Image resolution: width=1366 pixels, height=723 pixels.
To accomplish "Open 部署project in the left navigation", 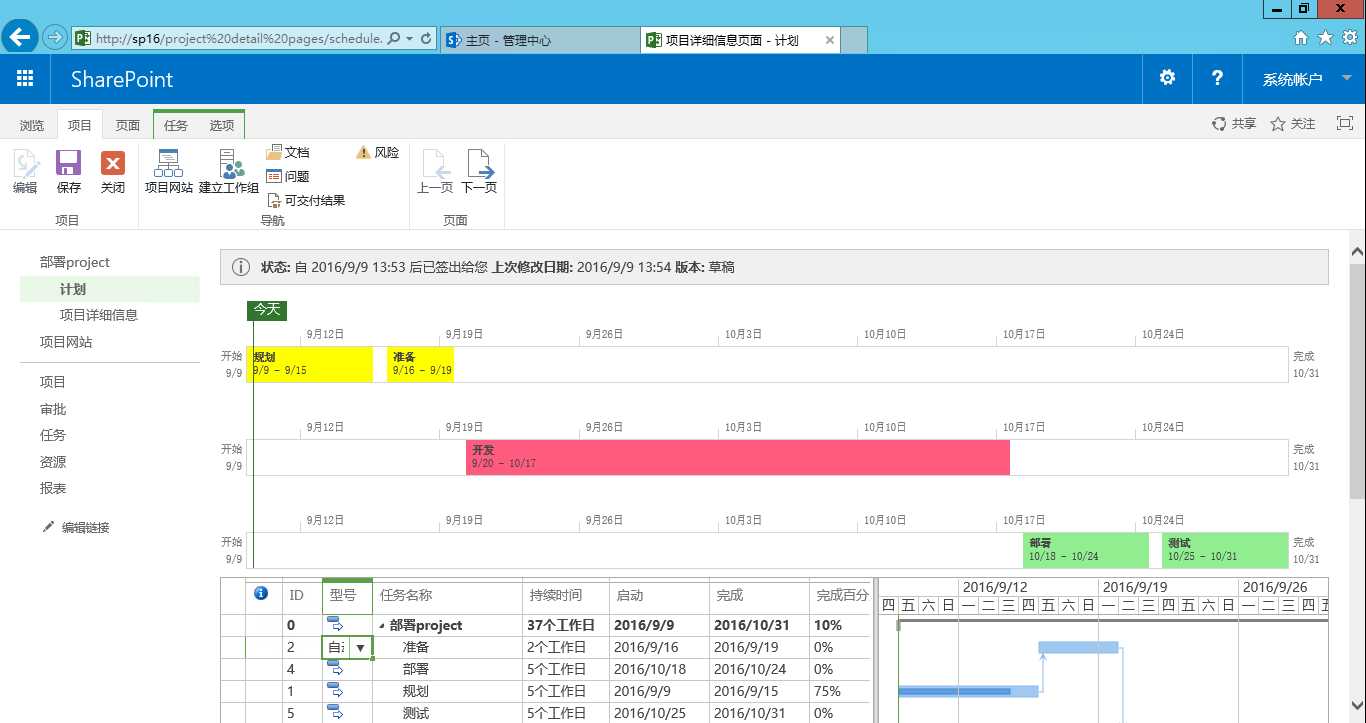I will point(75,262).
